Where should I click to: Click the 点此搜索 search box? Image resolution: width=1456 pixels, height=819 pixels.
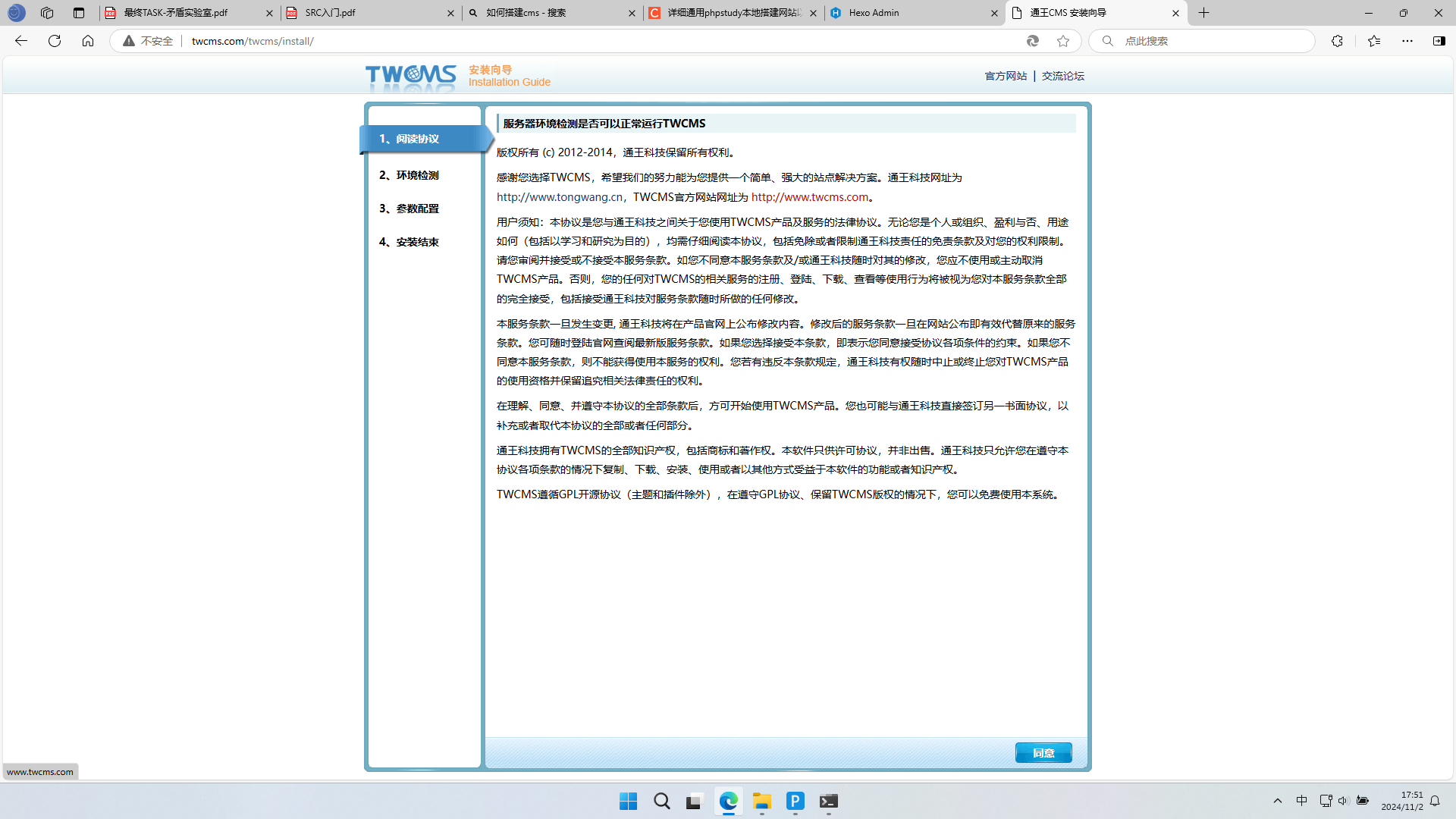[1202, 41]
